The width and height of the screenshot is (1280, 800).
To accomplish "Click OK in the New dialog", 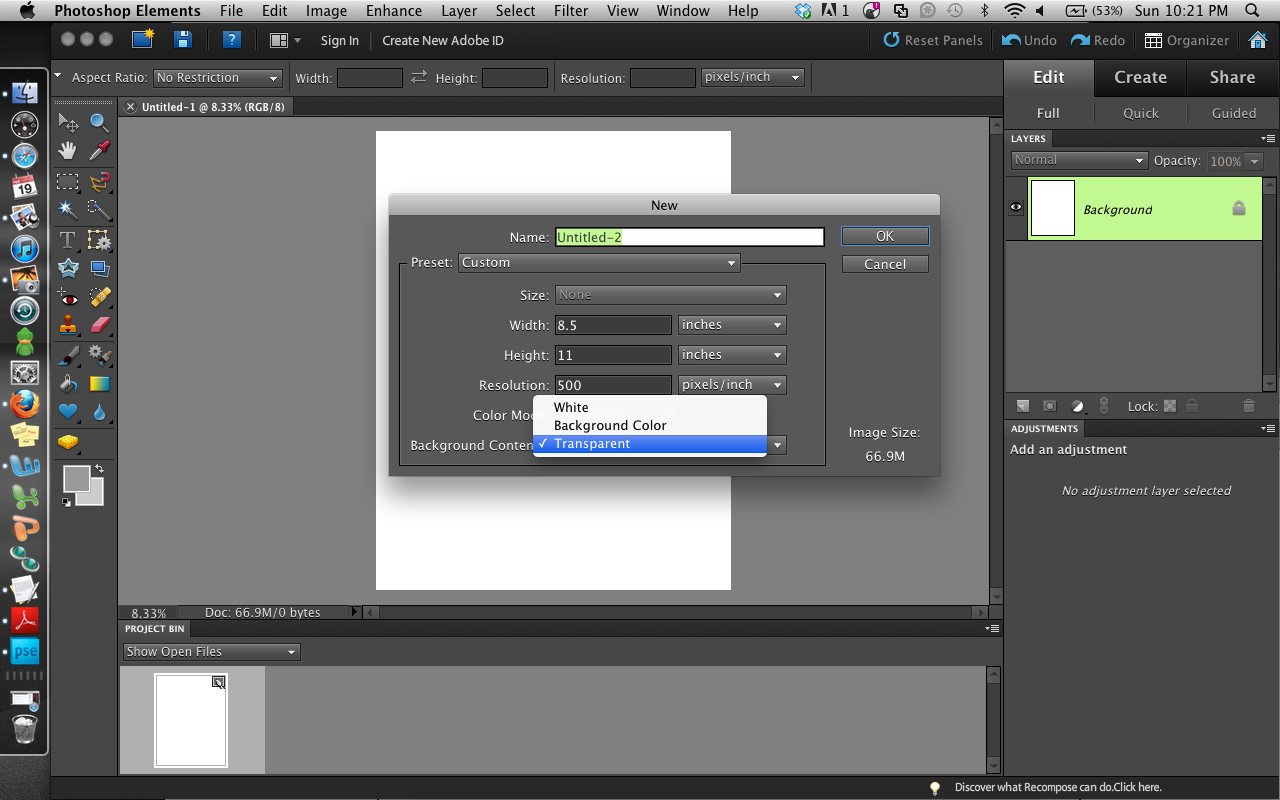I will 885,236.
